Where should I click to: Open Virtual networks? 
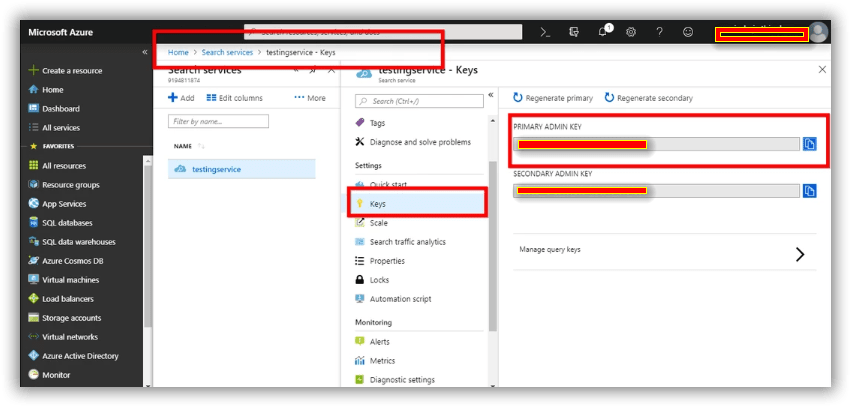[x=63, y=336]
